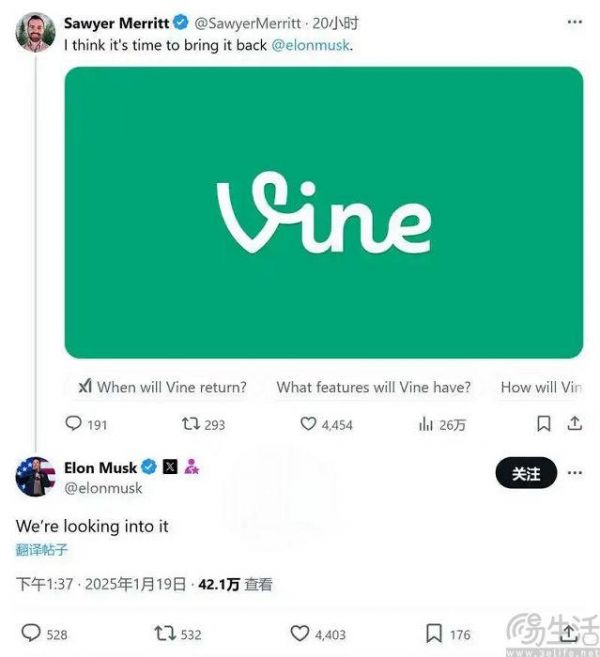This screenshot has height=657, width=600.
Task: Like Elon Musk's reply
Action: click(x=300, y=633)
